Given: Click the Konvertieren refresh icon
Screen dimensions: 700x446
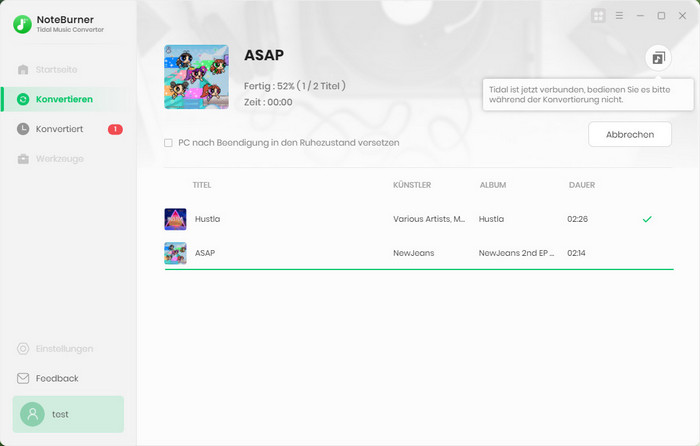Looking at the screenshot, I should [23, 99].
